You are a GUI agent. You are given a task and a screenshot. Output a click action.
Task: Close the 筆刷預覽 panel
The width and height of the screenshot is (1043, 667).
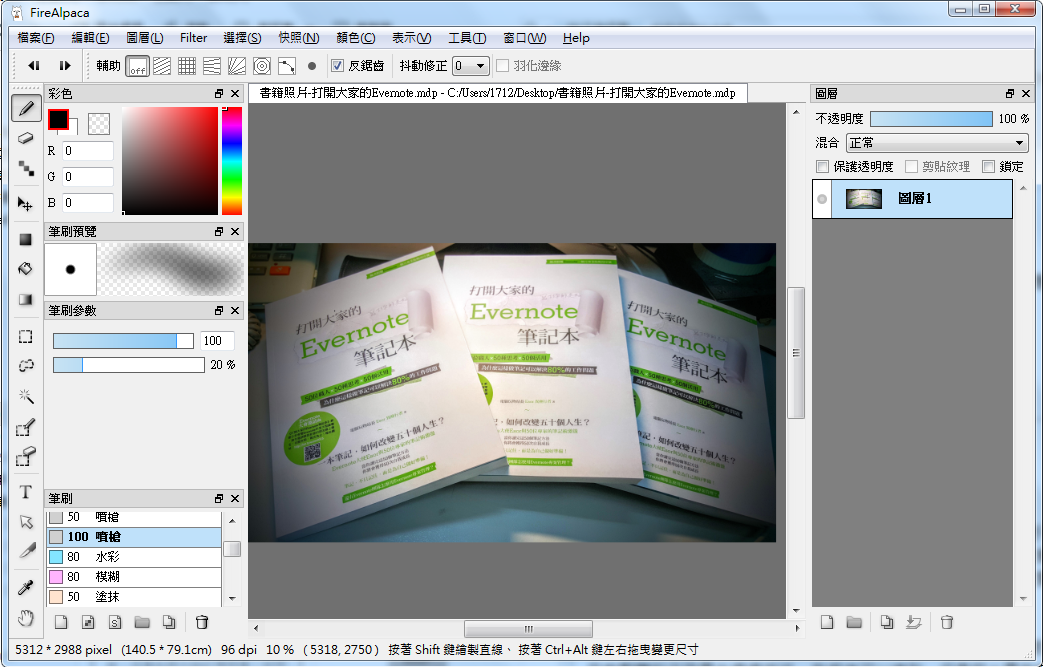pyautogui.click(x=235, y=231)
